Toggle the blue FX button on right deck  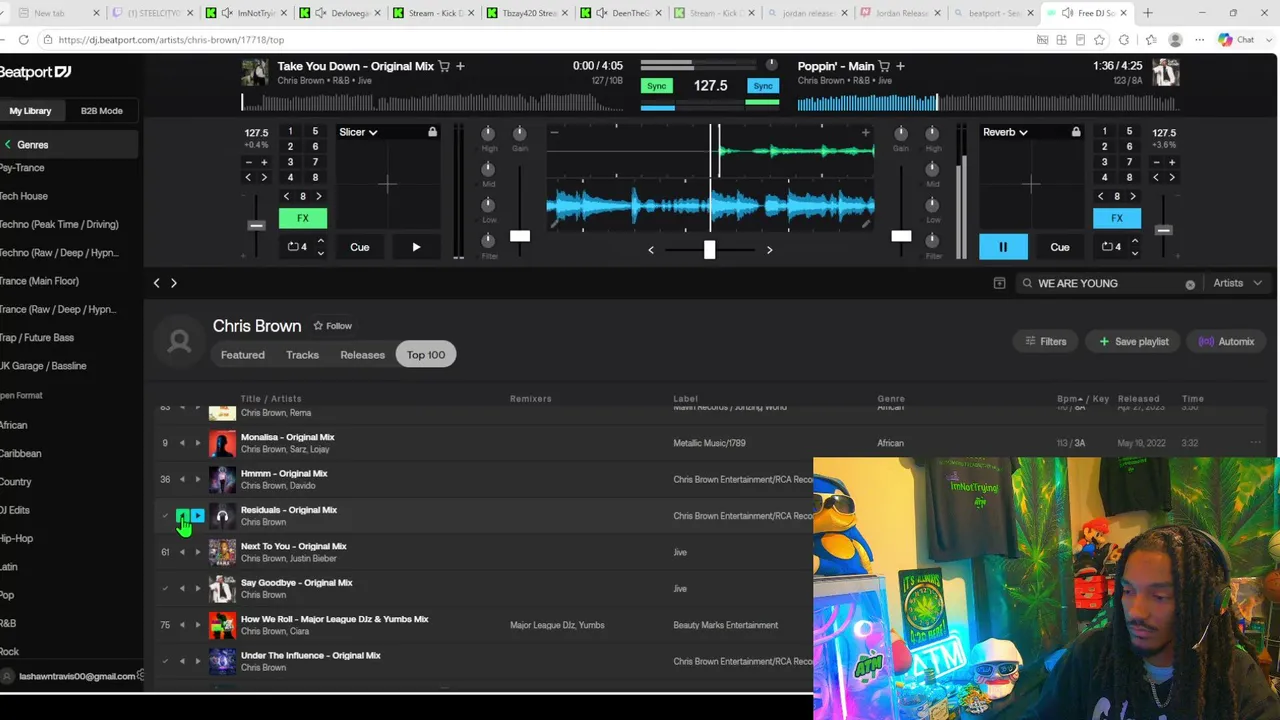pyautogui.click(x=1117, y=218)
